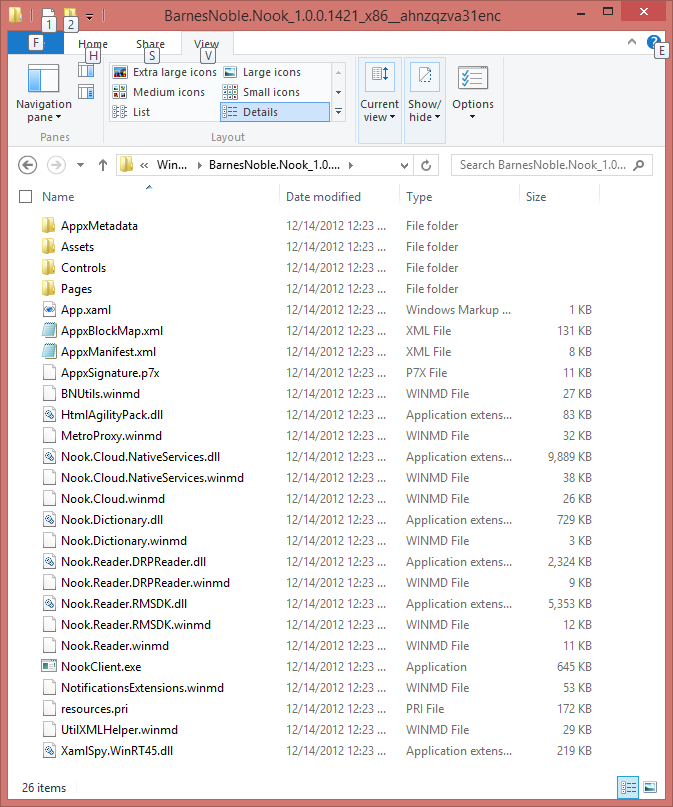Select UtilXMLHelper.winmd file

click(119, 730)
